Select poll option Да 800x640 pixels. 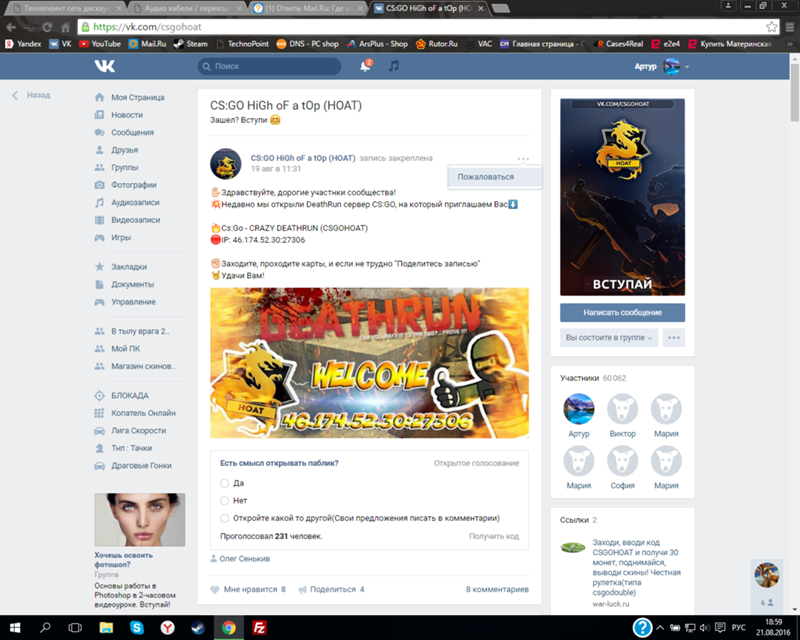[224, 483]
